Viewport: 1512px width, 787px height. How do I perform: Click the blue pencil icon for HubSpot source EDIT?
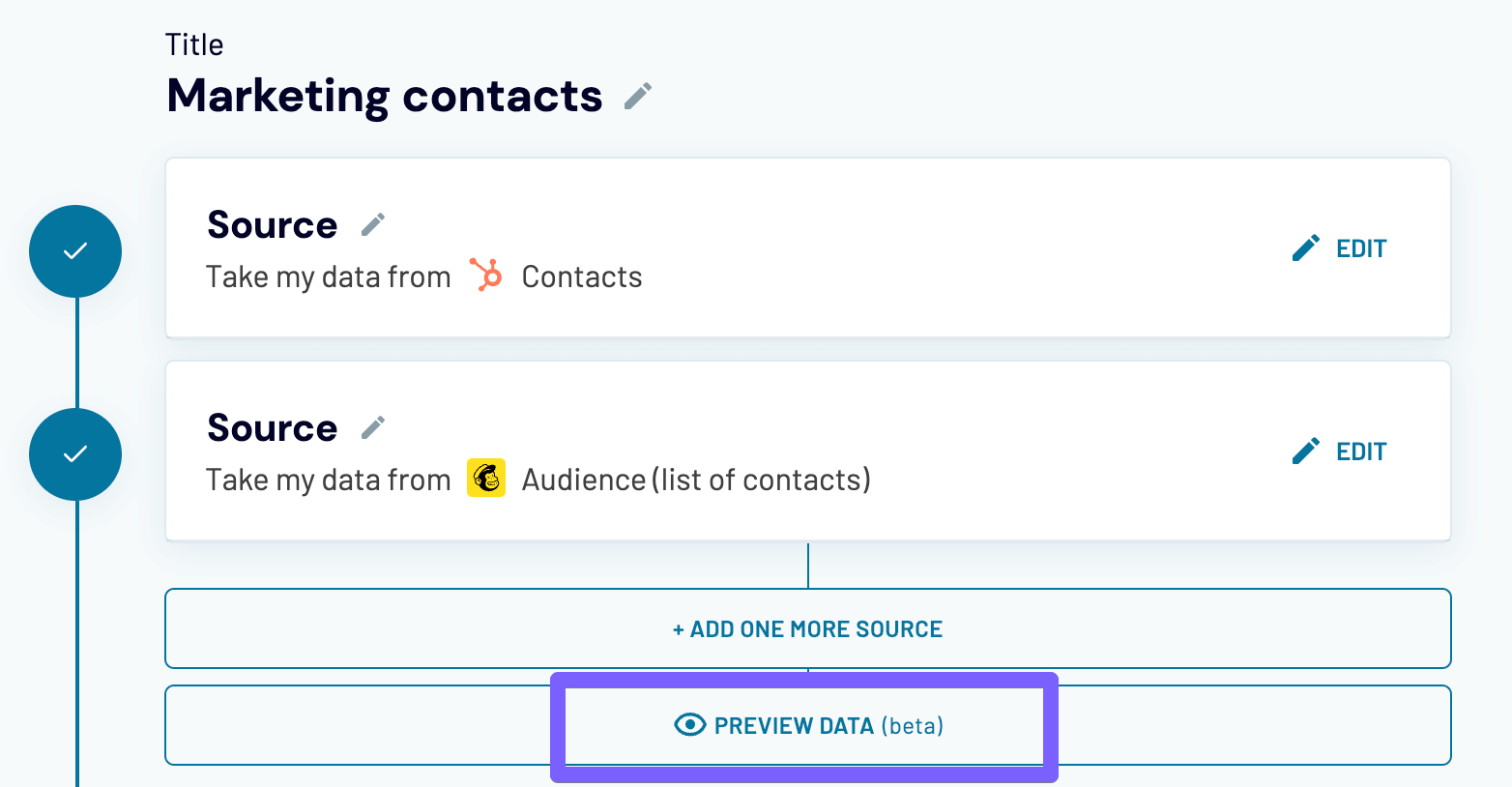click(x=1306, y=248)
